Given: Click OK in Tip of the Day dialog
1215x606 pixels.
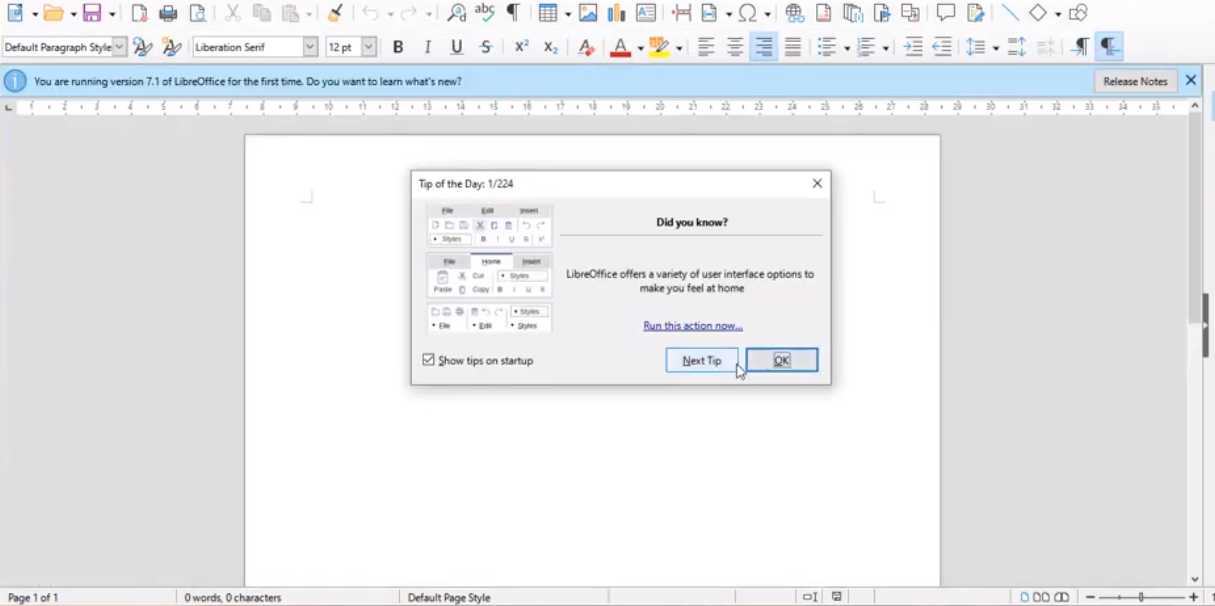Looking at the screenshot, I should coord(782,360).
